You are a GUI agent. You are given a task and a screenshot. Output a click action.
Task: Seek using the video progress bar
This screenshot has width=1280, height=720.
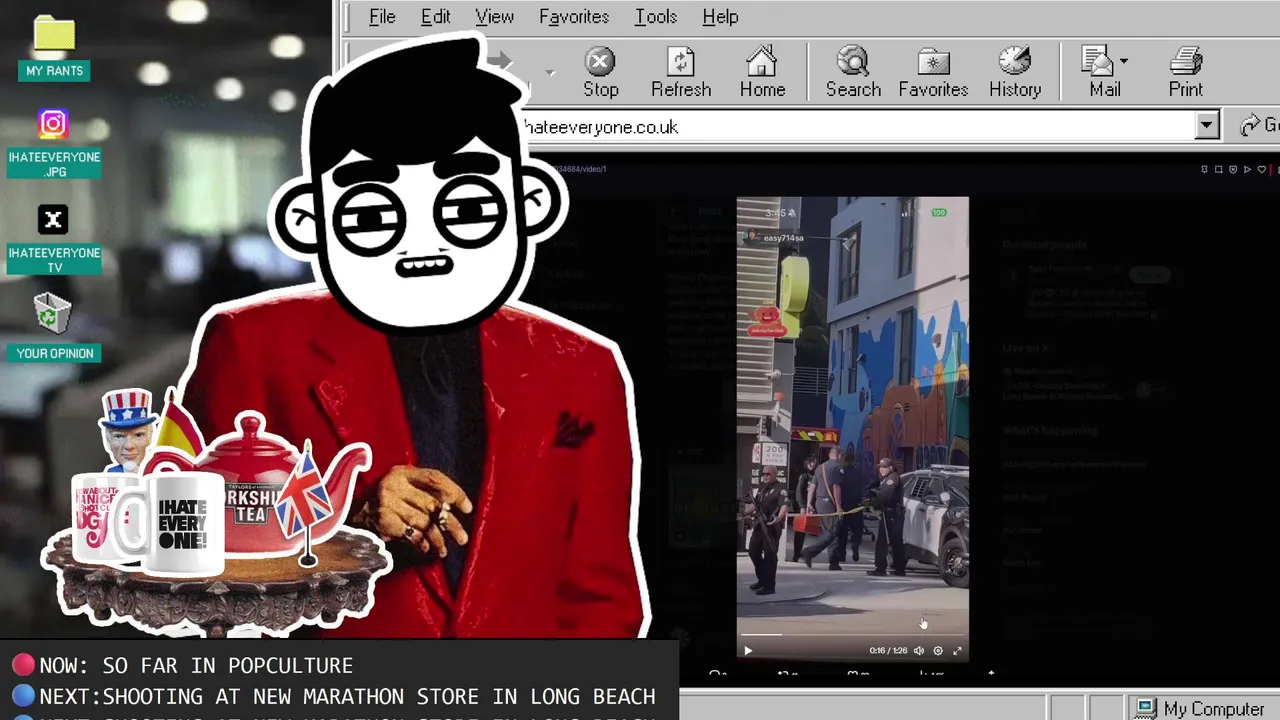point(852,634)
